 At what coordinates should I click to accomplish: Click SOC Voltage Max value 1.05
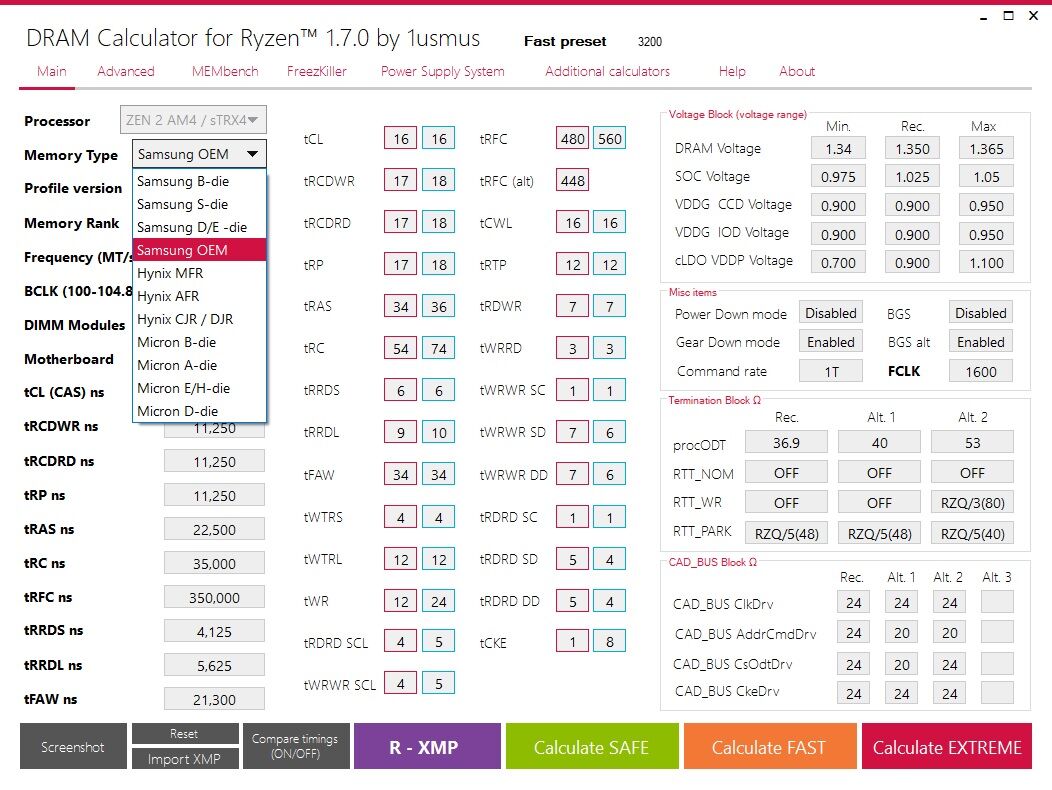pyautogui.click(x=986, y=177)
